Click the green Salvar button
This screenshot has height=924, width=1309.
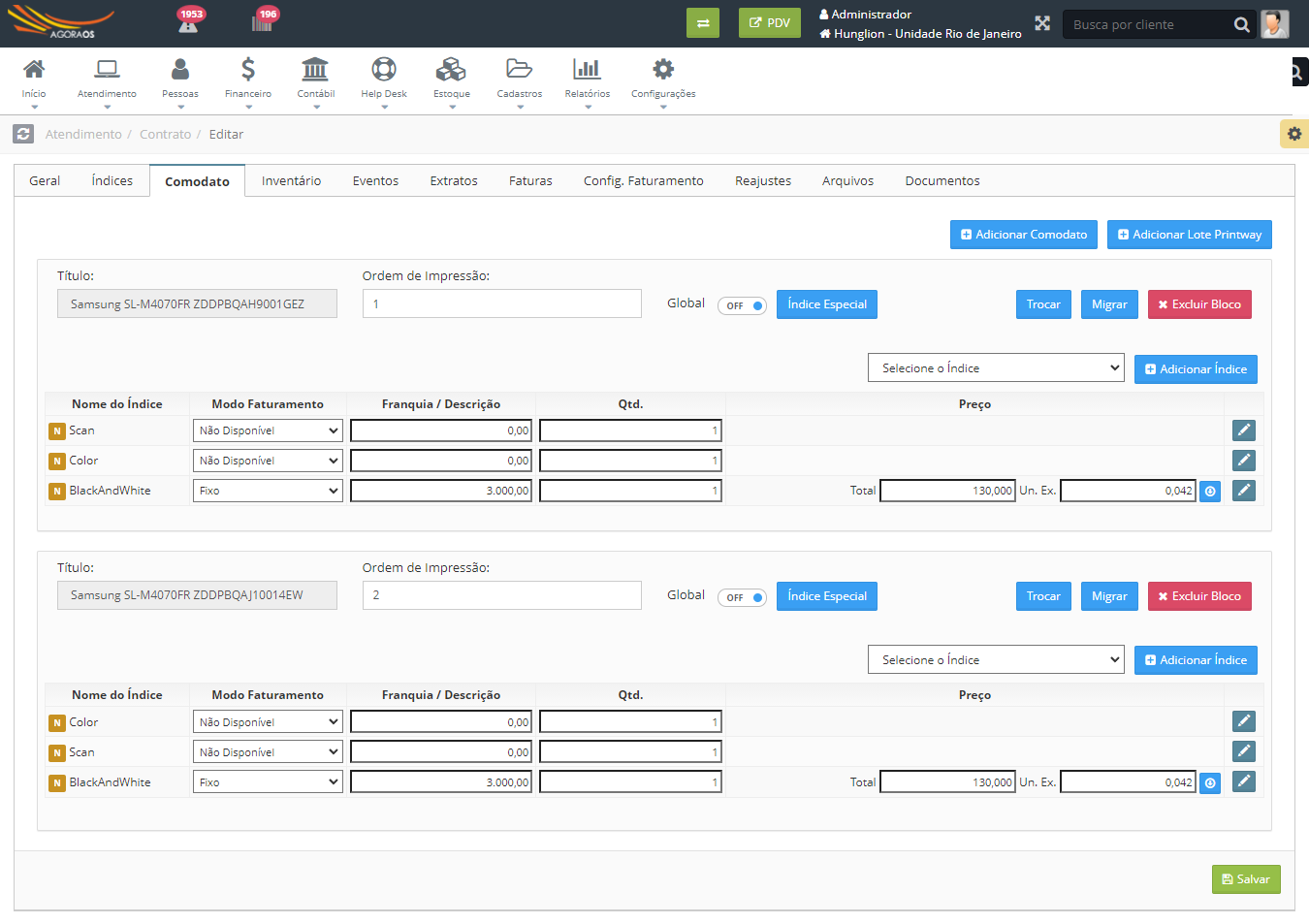pos(1246,879)
